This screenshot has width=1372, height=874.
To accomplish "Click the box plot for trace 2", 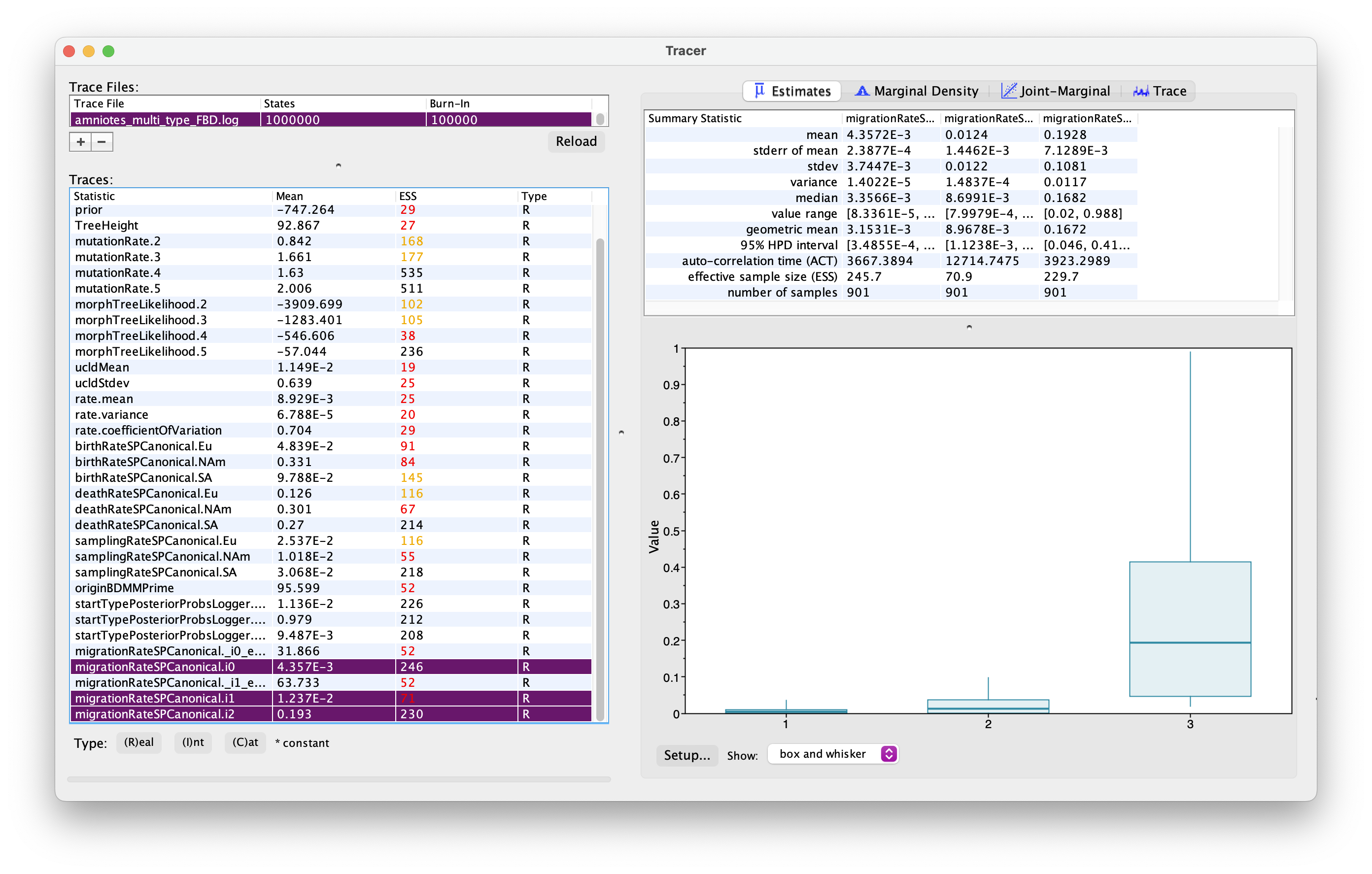I will coord(988,706).
